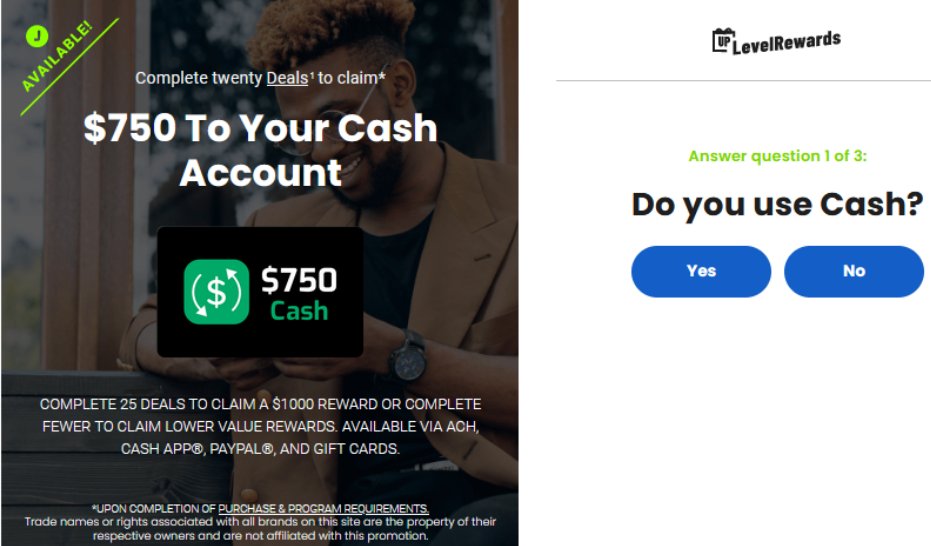Click the green cash dollar icon
This screenshot has width=931, height=546.
[216, 292]
